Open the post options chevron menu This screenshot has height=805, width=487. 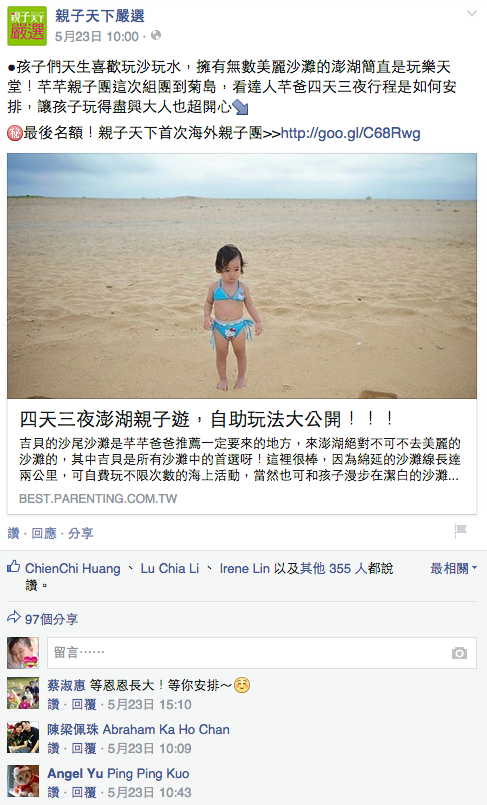click(472, 14)
